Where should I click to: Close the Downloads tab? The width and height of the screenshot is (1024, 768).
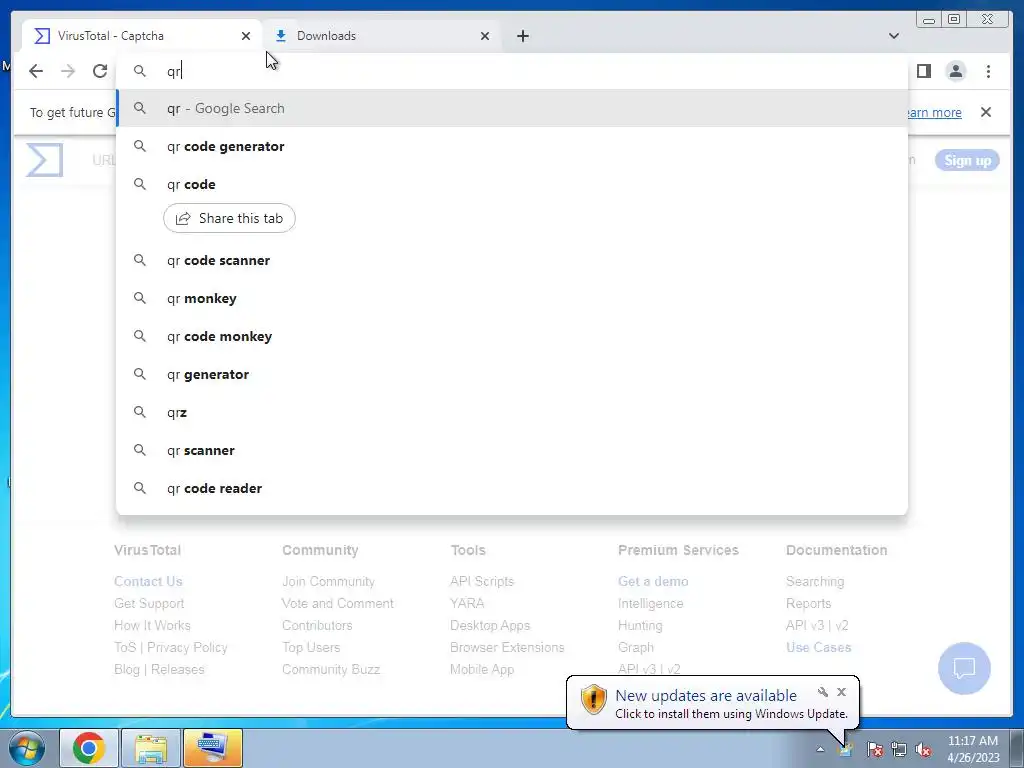pos(485,36)
